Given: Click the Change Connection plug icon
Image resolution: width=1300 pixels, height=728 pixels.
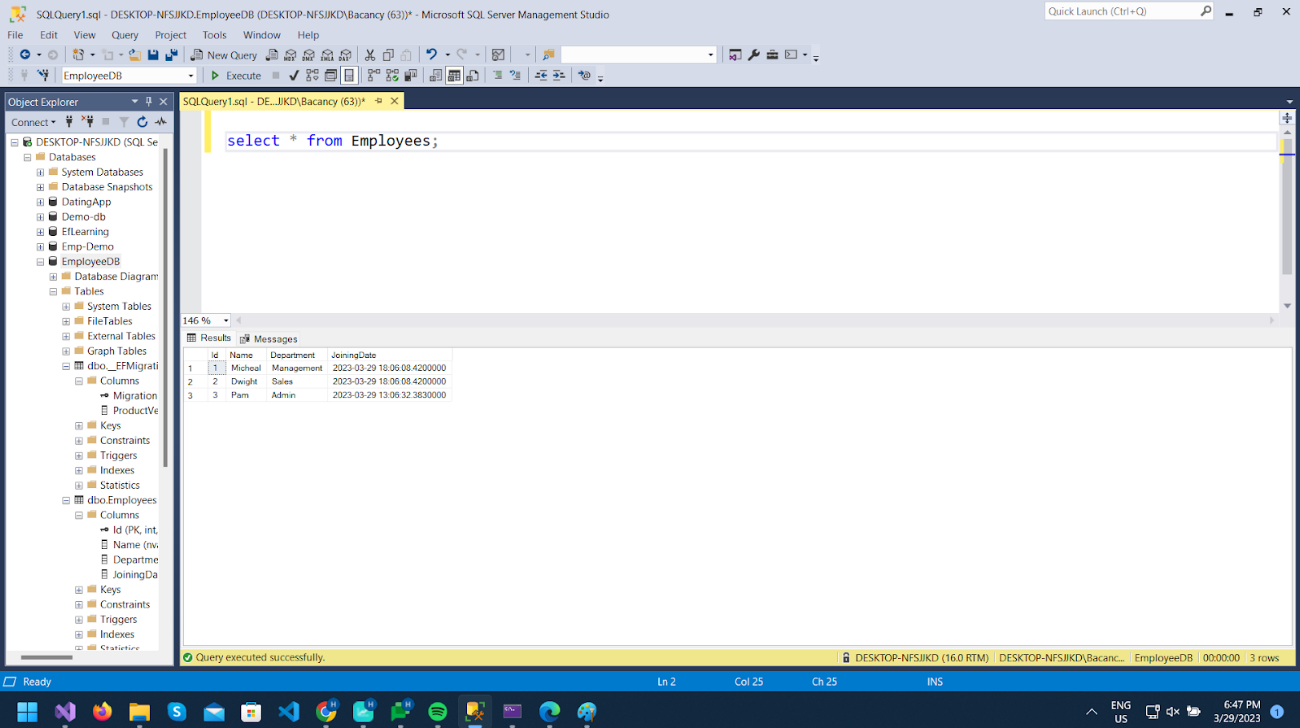Looking at the screenshot, I should [43, 75].
